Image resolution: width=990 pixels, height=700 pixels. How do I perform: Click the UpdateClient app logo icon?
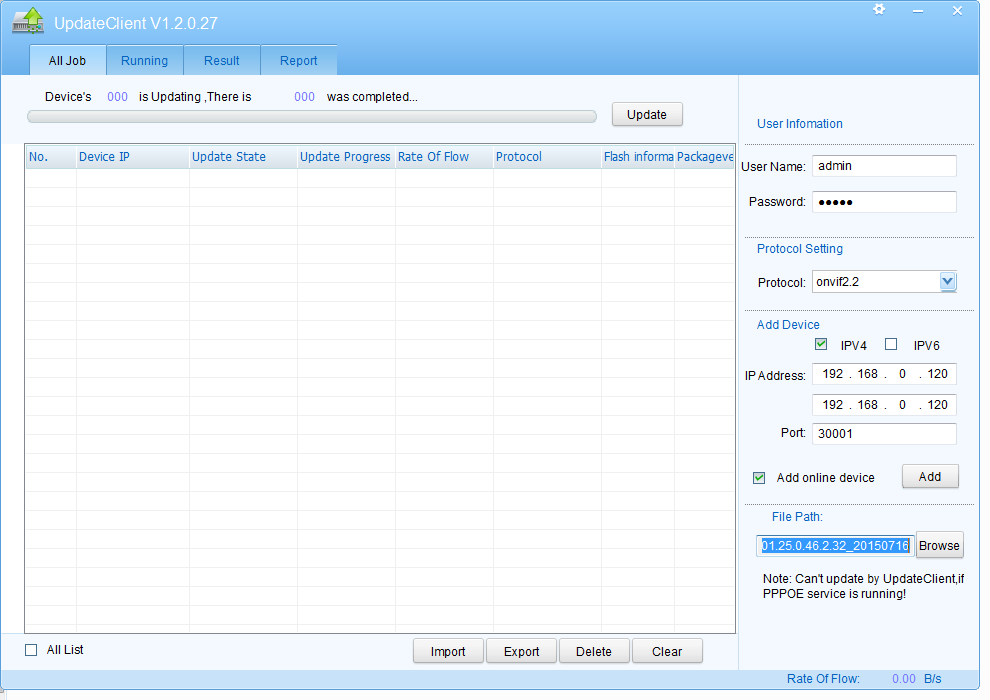(28, 21)
